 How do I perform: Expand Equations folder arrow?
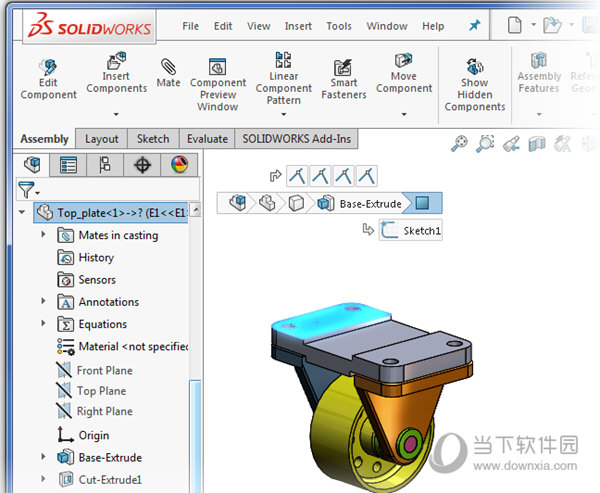tap(43, 323)
